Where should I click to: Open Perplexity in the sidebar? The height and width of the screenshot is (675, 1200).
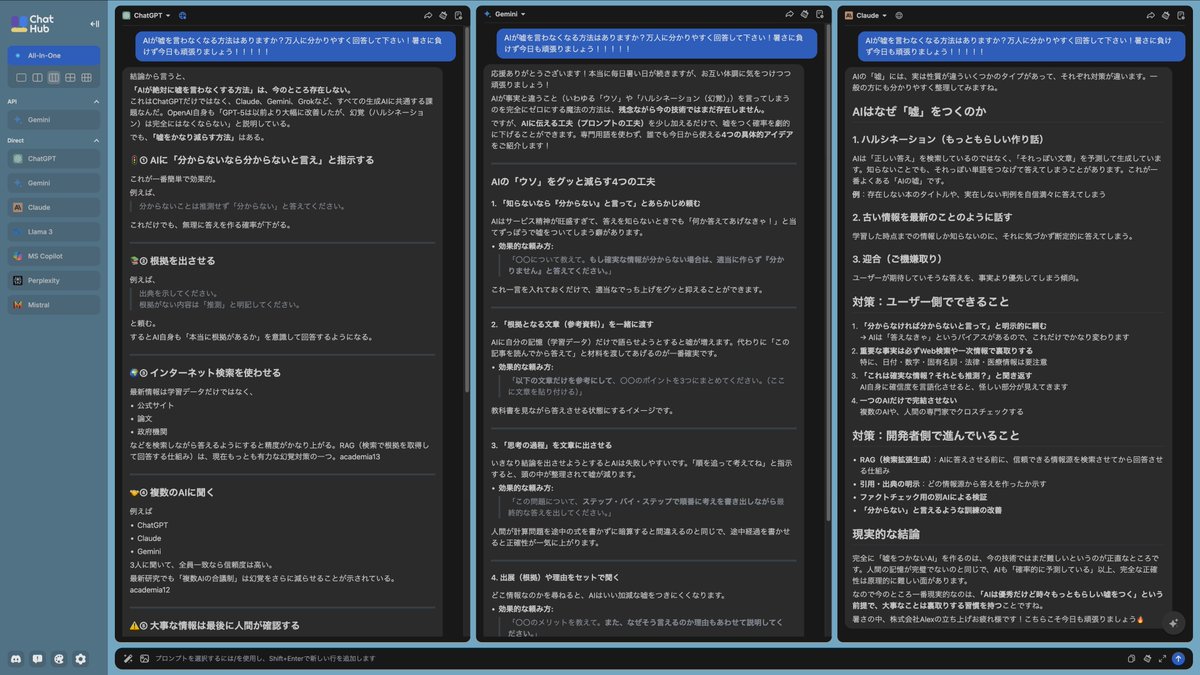coord(54,280)
